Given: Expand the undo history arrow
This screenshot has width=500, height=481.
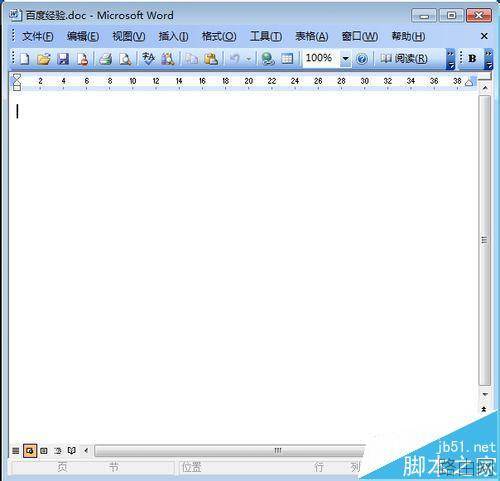Looking at the screenshot, I should [x=249, y=59].
